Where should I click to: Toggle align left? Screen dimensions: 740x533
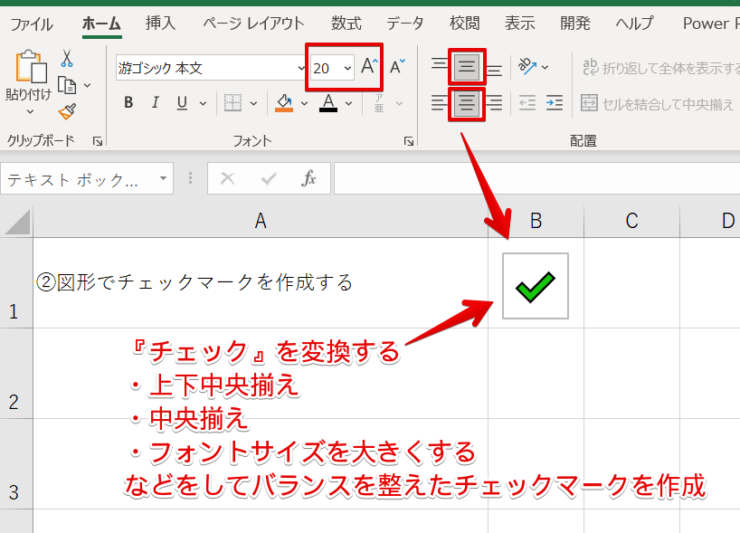pyautogui.click(x=439, y=103)
